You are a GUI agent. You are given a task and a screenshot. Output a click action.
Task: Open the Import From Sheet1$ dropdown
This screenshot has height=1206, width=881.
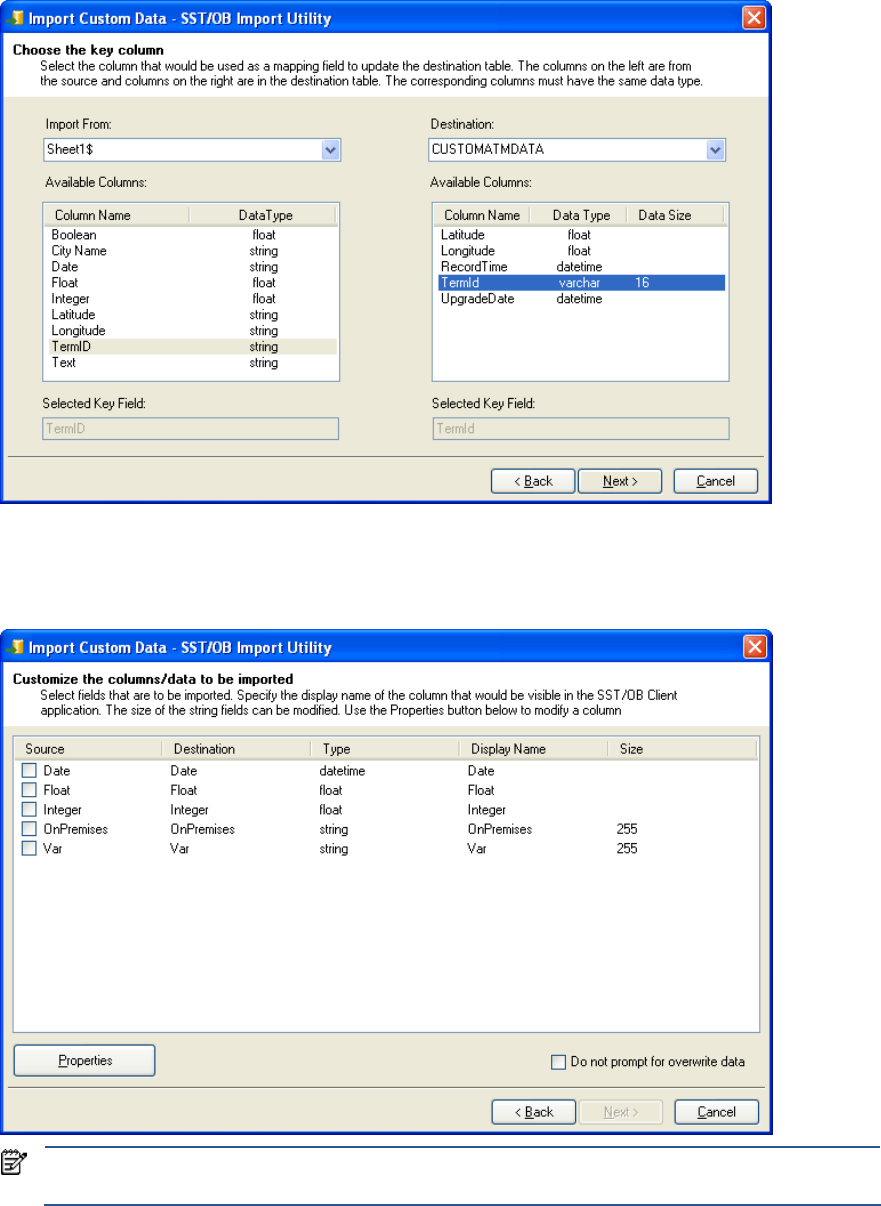(331, 150)
